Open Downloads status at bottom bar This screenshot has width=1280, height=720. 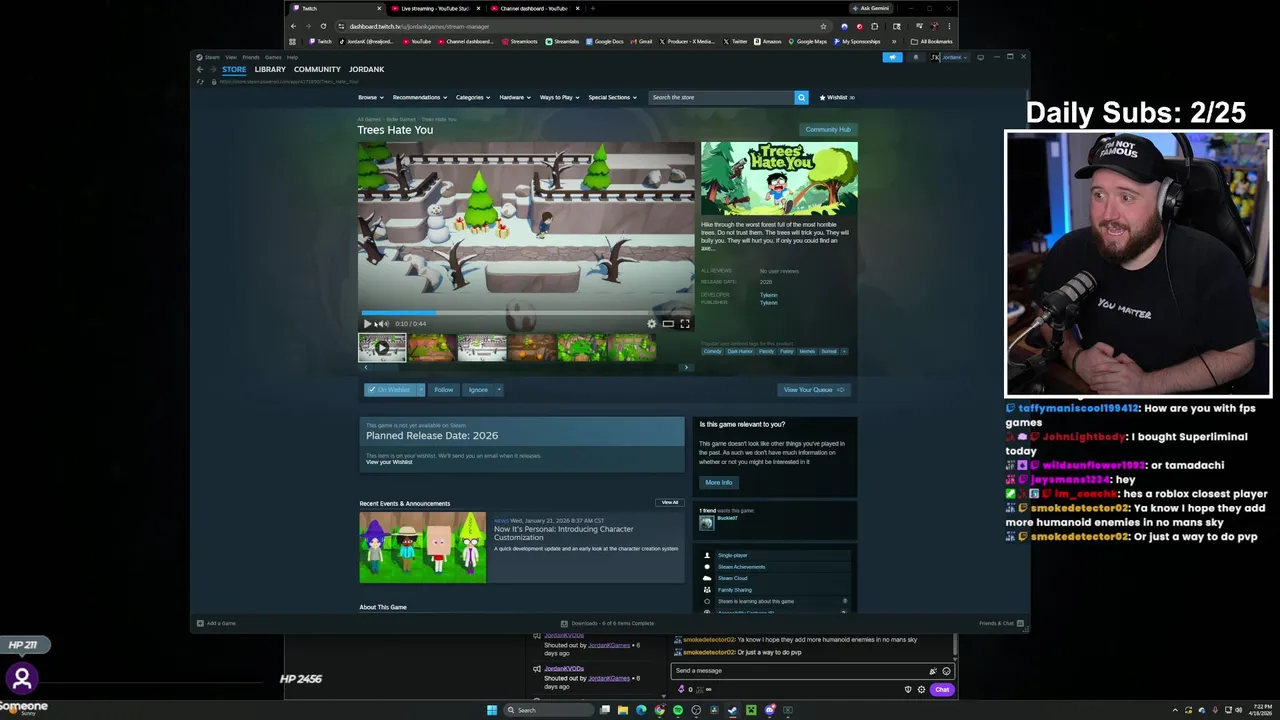(x=607, y=623)
